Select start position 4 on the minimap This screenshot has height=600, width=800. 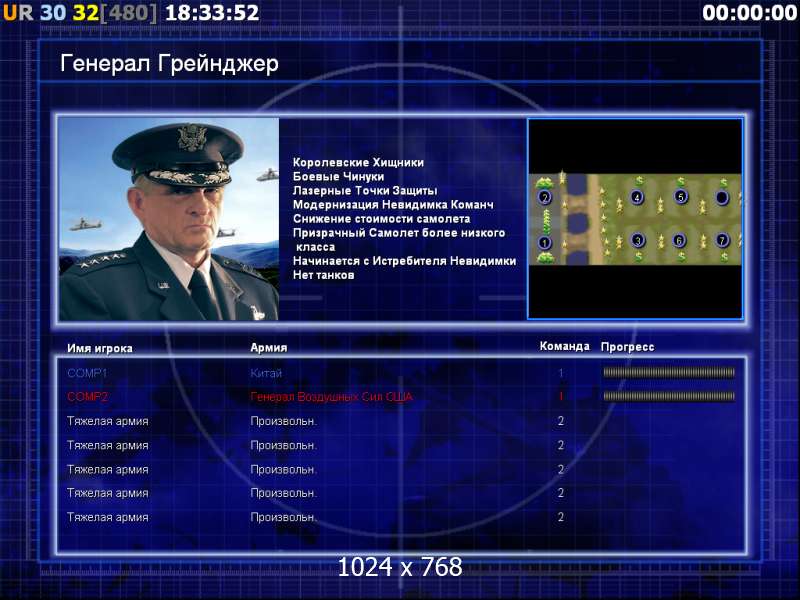[637, 197]
